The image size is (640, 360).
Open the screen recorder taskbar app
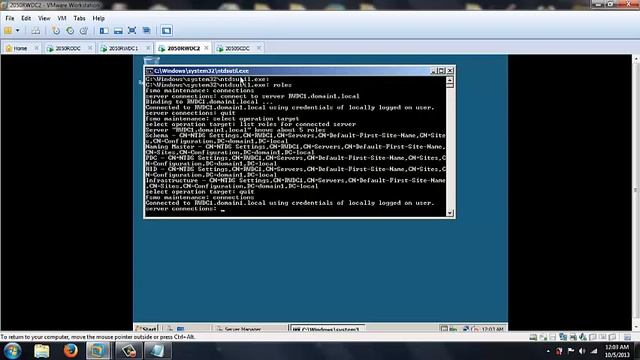click(x=128, y=351)
